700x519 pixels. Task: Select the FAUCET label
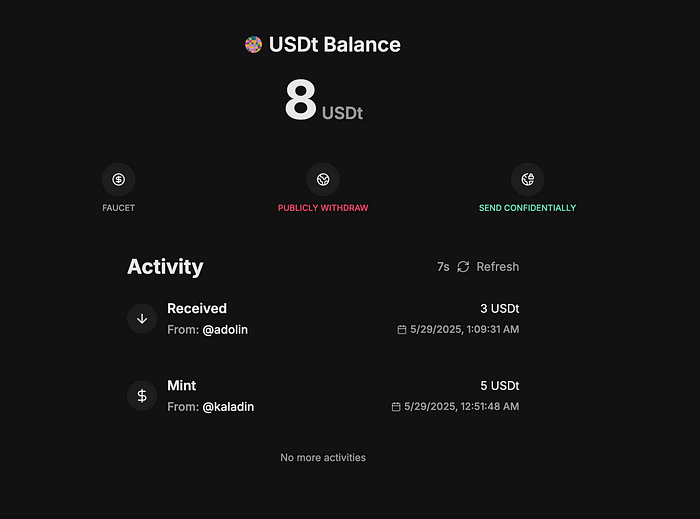coord(118,208)
